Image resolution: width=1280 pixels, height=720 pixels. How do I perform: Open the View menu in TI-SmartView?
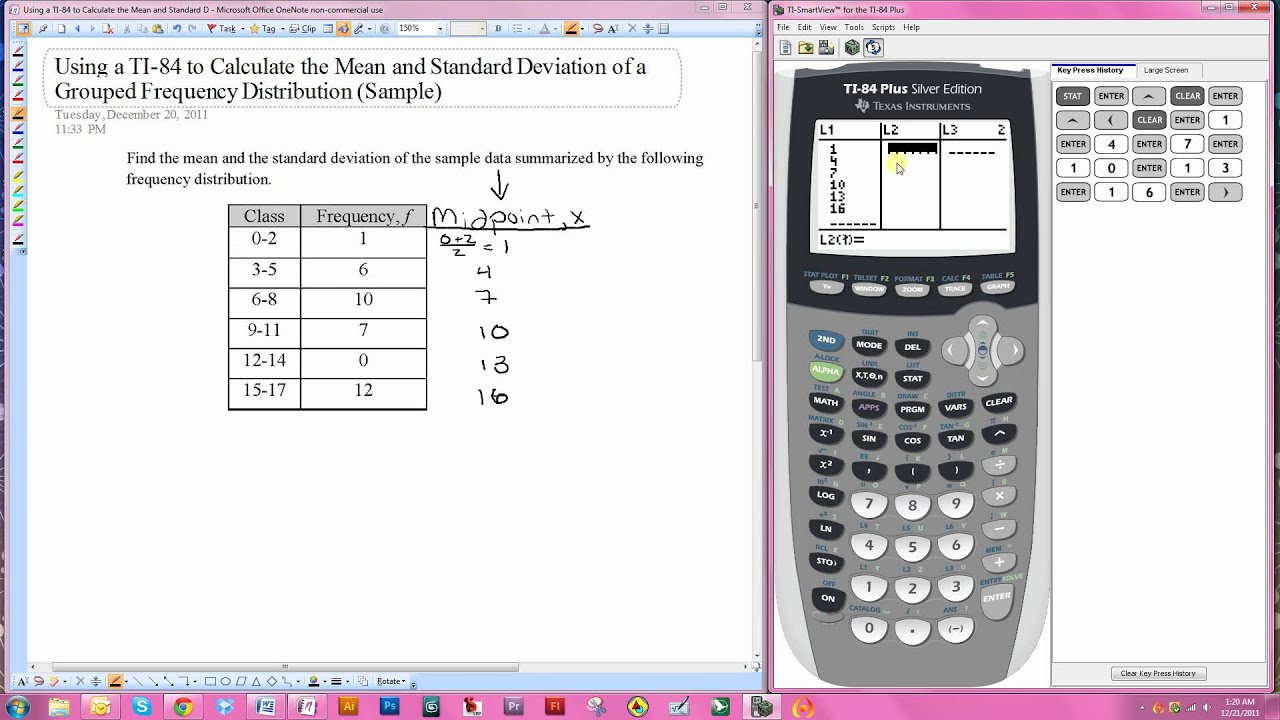[x=828, y=27]
